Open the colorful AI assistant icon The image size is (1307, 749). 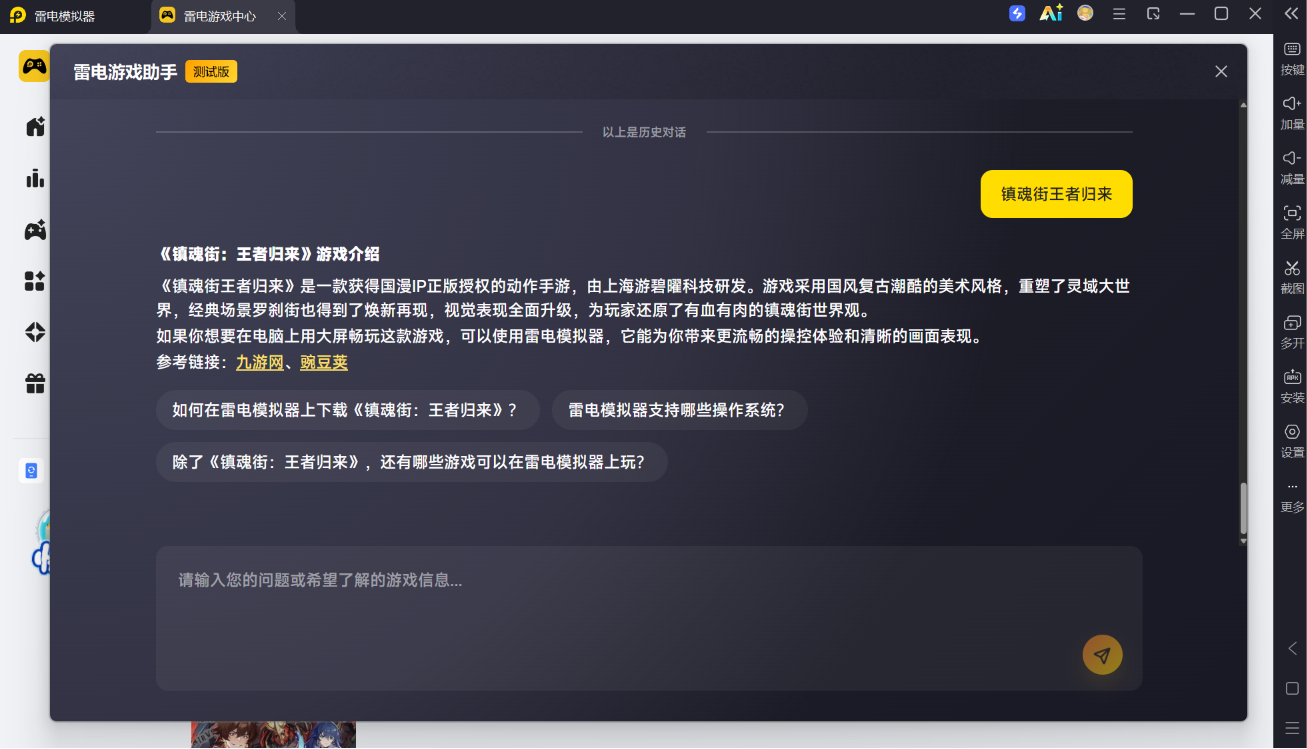pos(1051,13)
